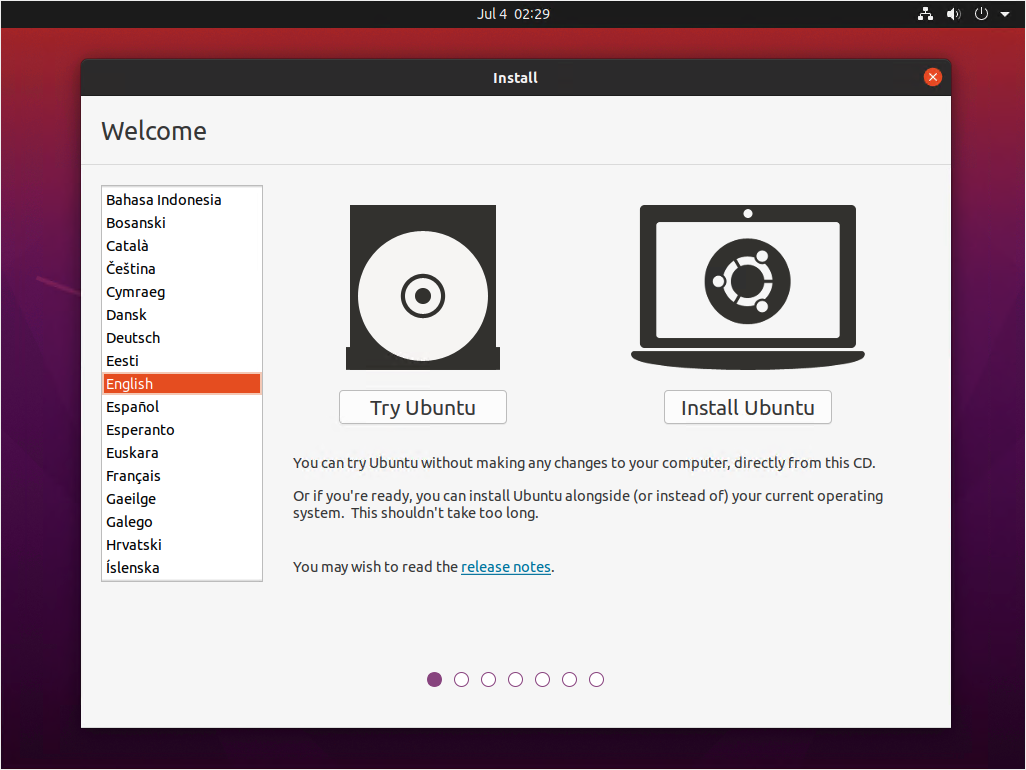
Task: Select Español from the language list
Action: pos(133,407)
